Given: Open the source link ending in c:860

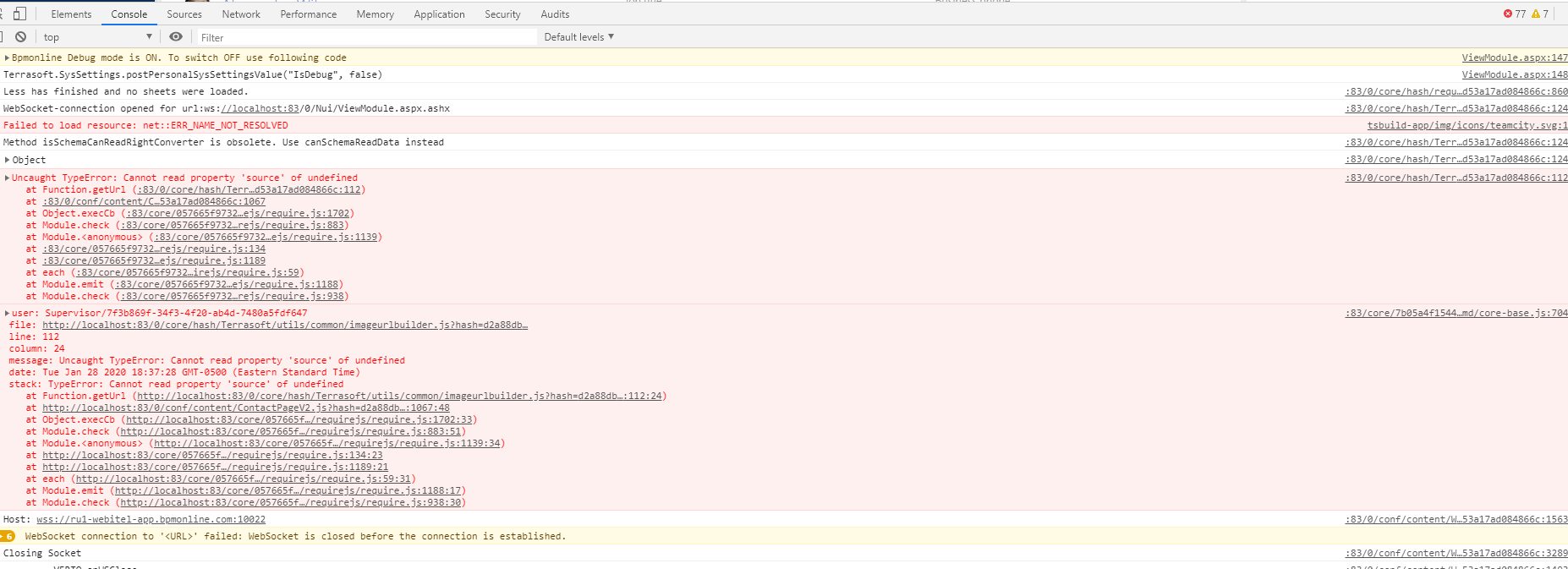Looking at the screenshot, I should [x=1456, y=91].
